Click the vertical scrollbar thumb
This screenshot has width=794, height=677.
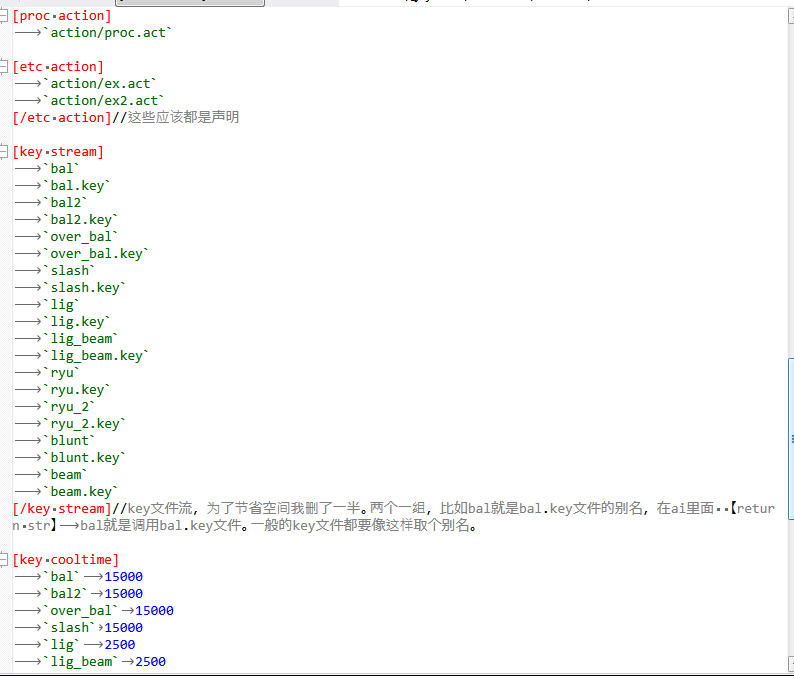789,440
